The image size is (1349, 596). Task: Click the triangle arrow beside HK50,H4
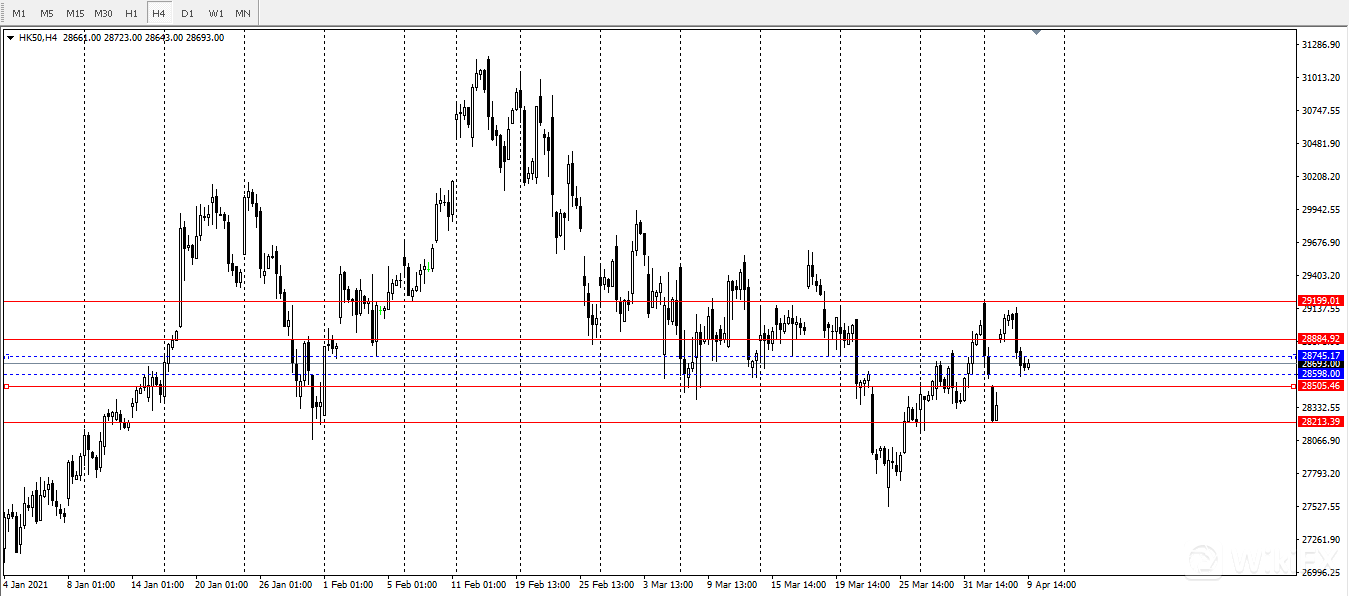pyautogui.click(x=10, y=38)
